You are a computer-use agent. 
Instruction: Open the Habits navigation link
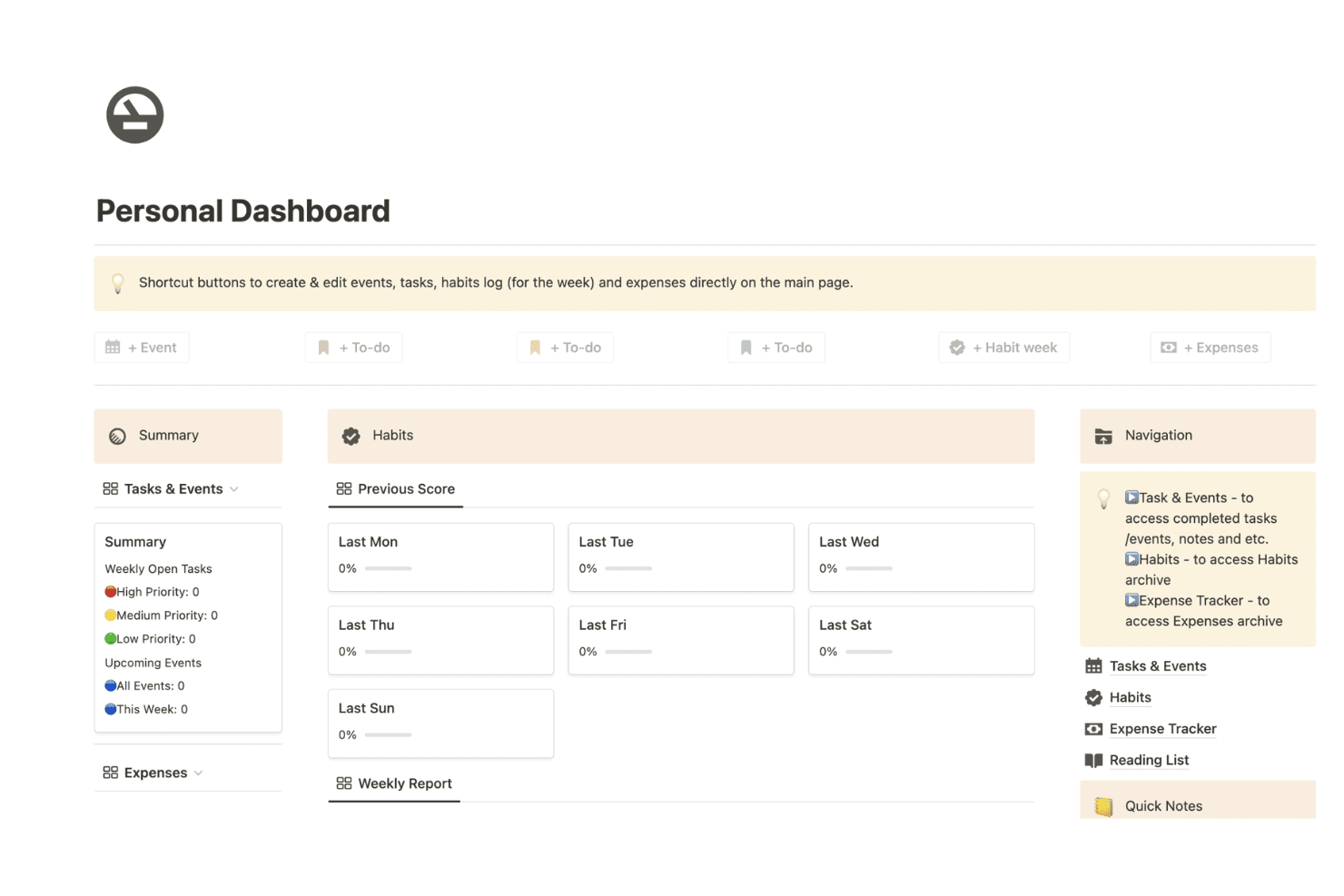[1131, 697]
